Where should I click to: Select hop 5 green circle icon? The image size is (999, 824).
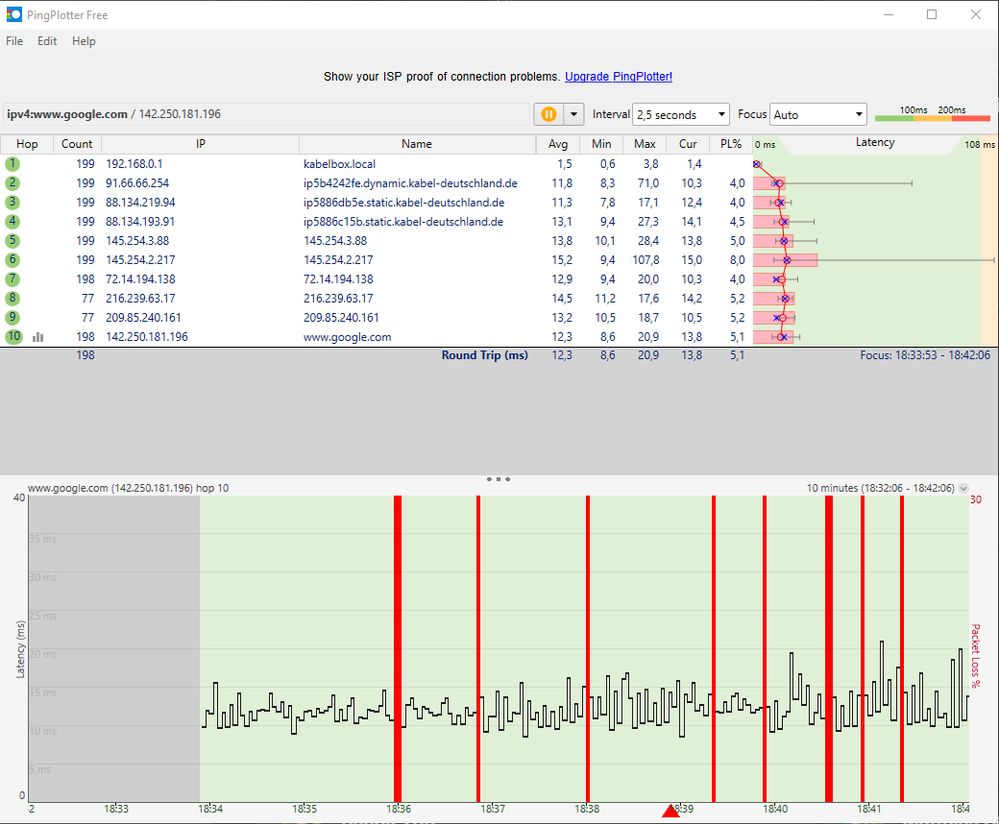[x=12, y=240]
